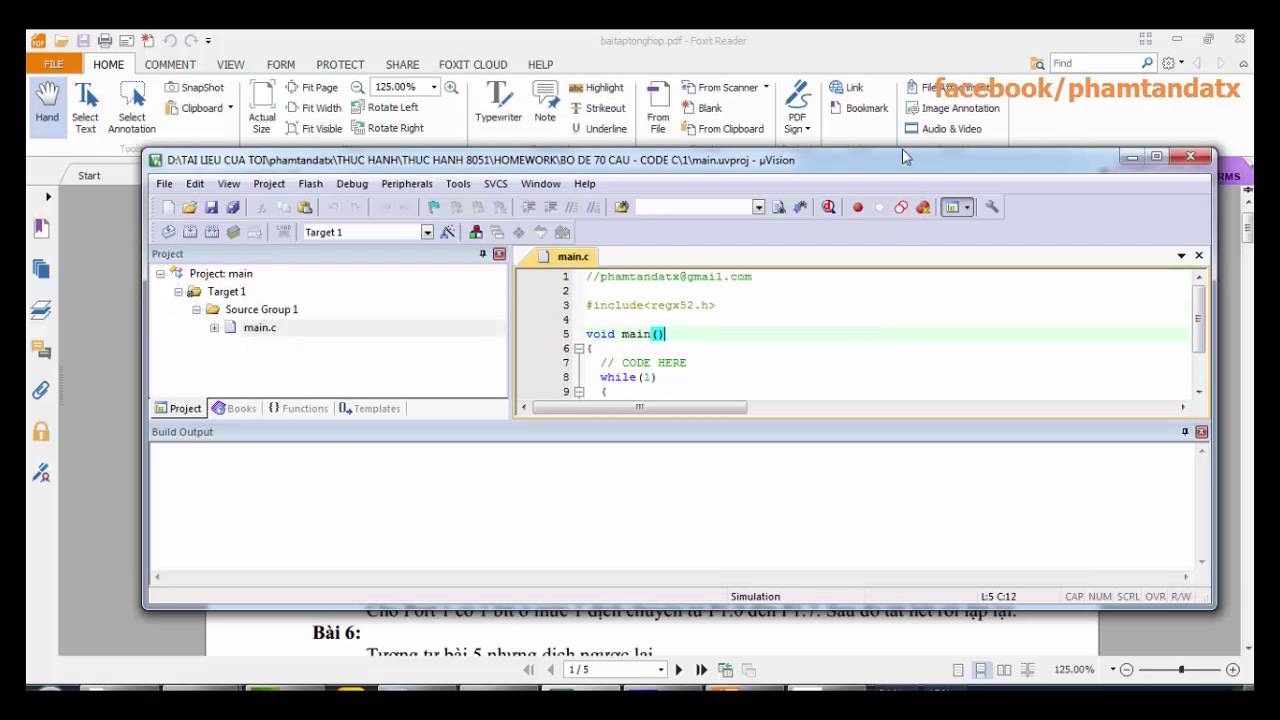Image resolution: width=1280 pixels, height=720 pixels.
Task: Open the Peripherals menu
Action: (407, 184)
